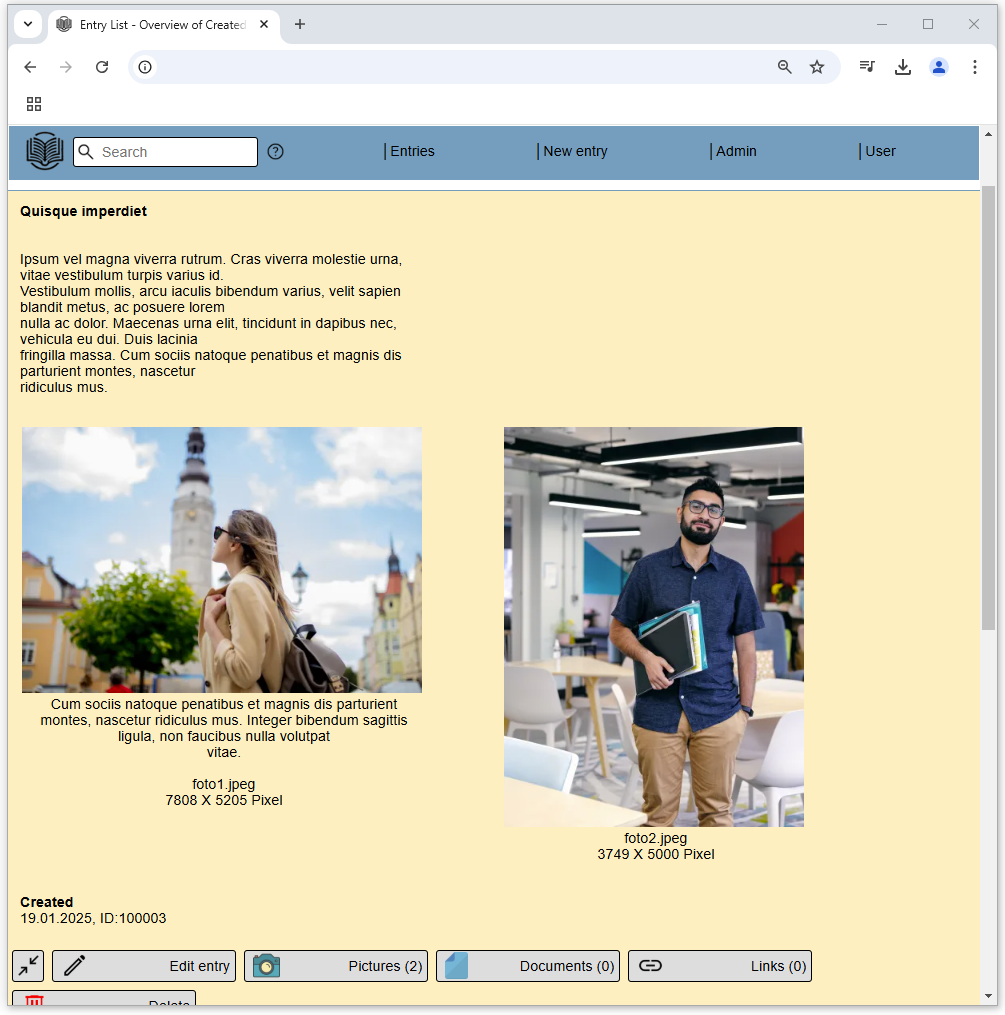Image resolution: width=1005 pixels, height=1015 pixels.
Task: Click into the Search input field
Action: [x=166, y=151]
